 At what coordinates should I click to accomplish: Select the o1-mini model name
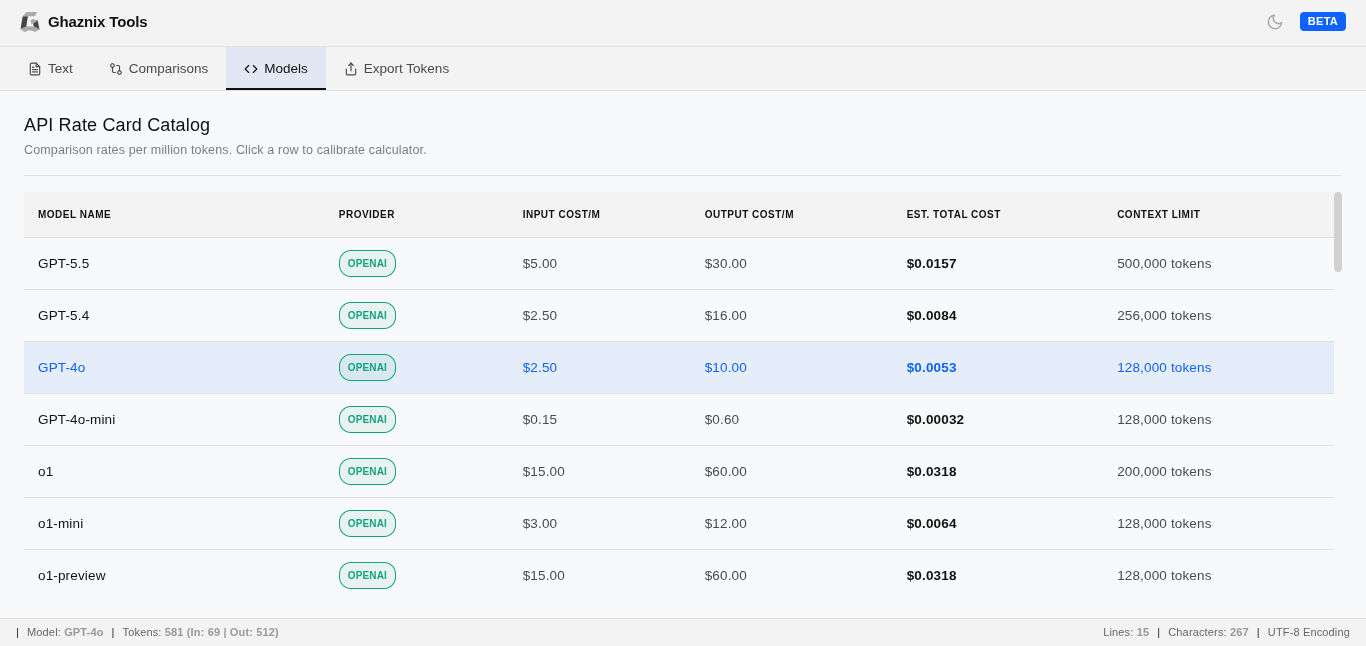(x=61, y=524)
